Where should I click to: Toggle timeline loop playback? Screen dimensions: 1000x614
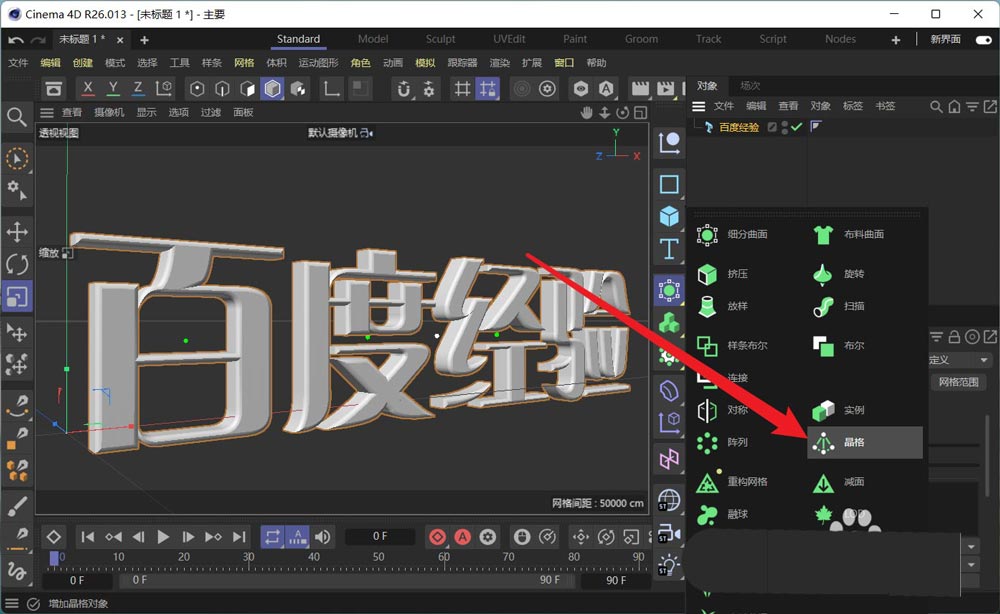pyautogui.click(x=272, y=537)
